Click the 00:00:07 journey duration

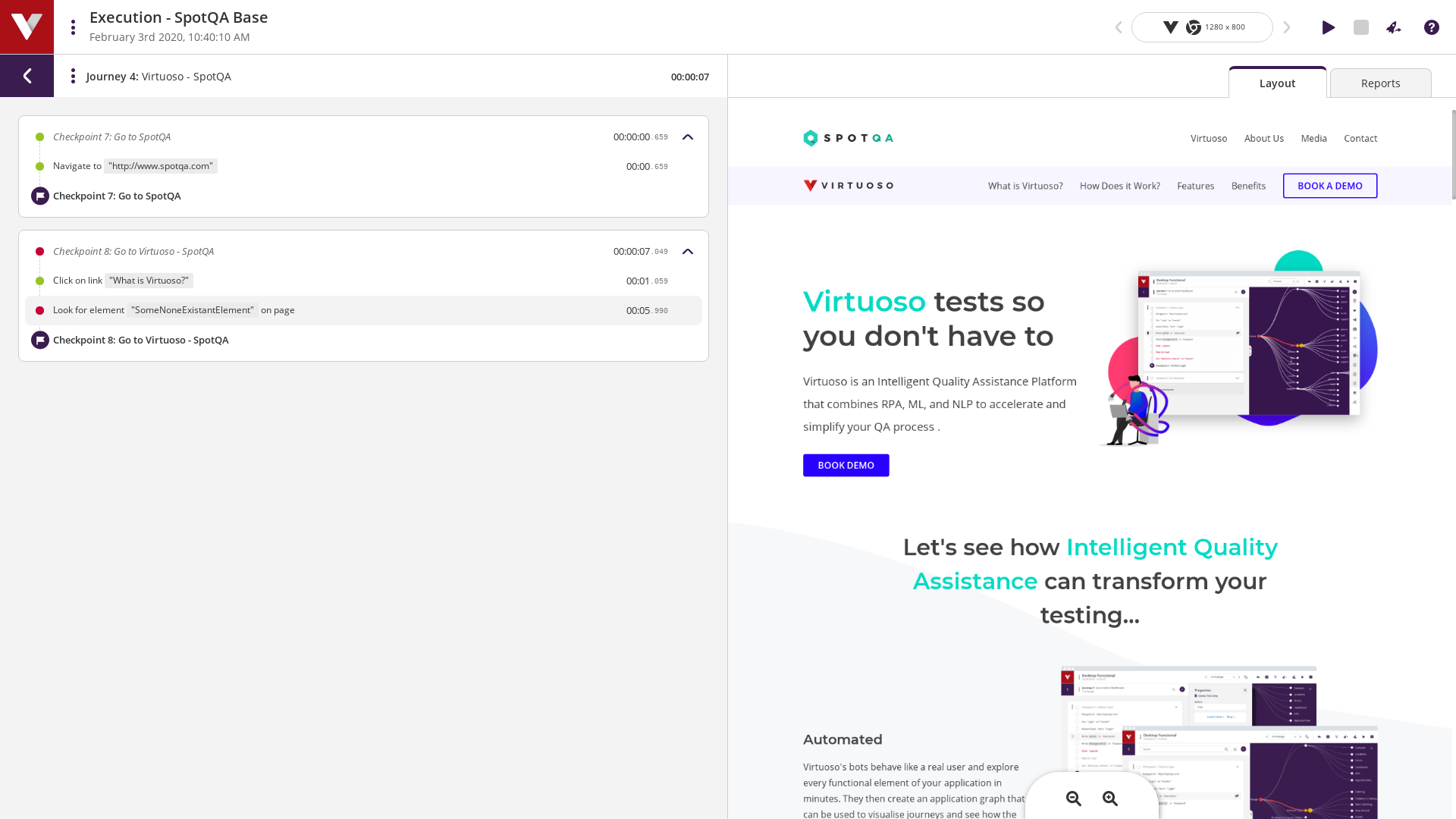pyautogui.click(x=689, y=77)
